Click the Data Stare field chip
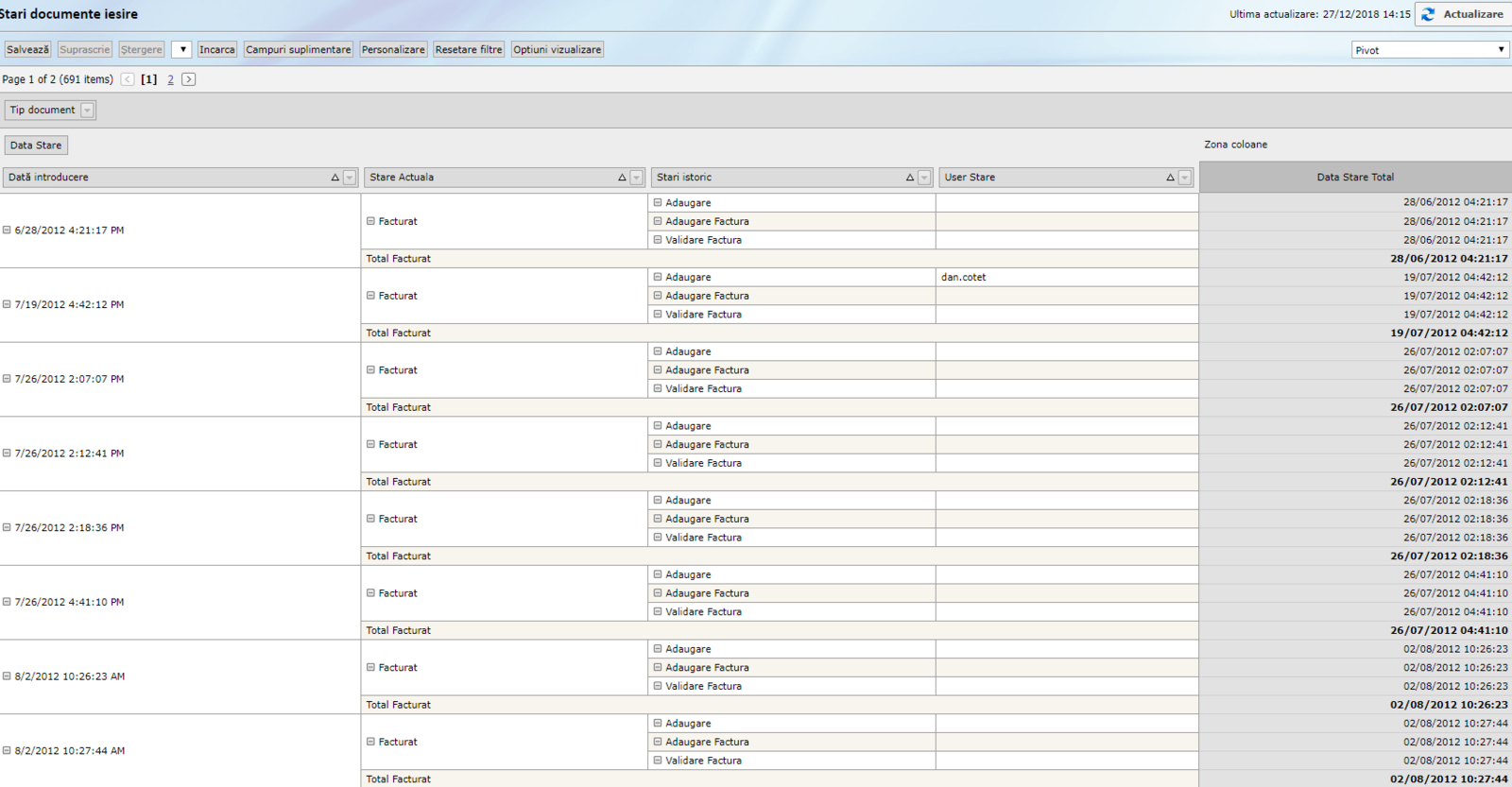The height and width of the screenshot is (787, 1512). click(36, 145)
